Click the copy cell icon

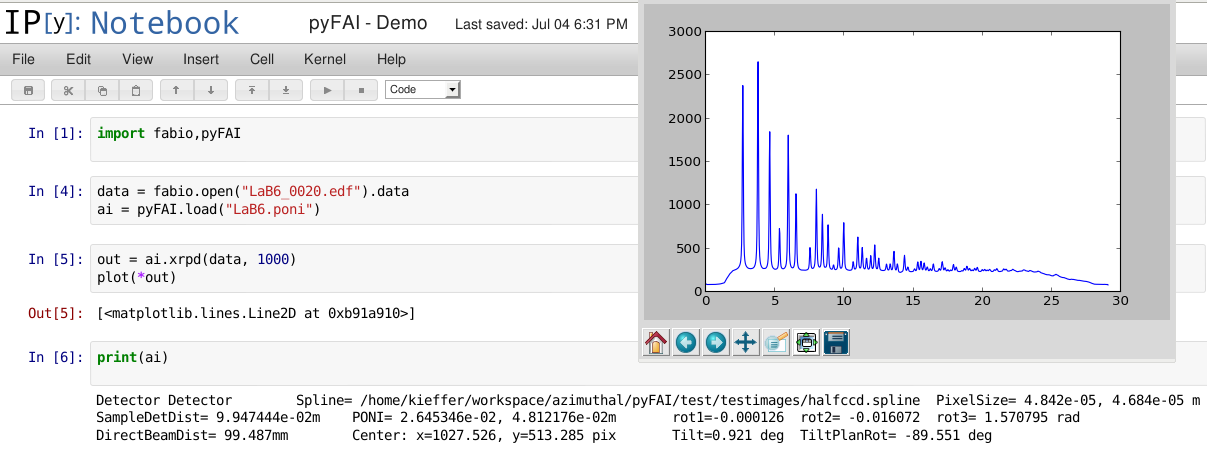pos(102,90)
